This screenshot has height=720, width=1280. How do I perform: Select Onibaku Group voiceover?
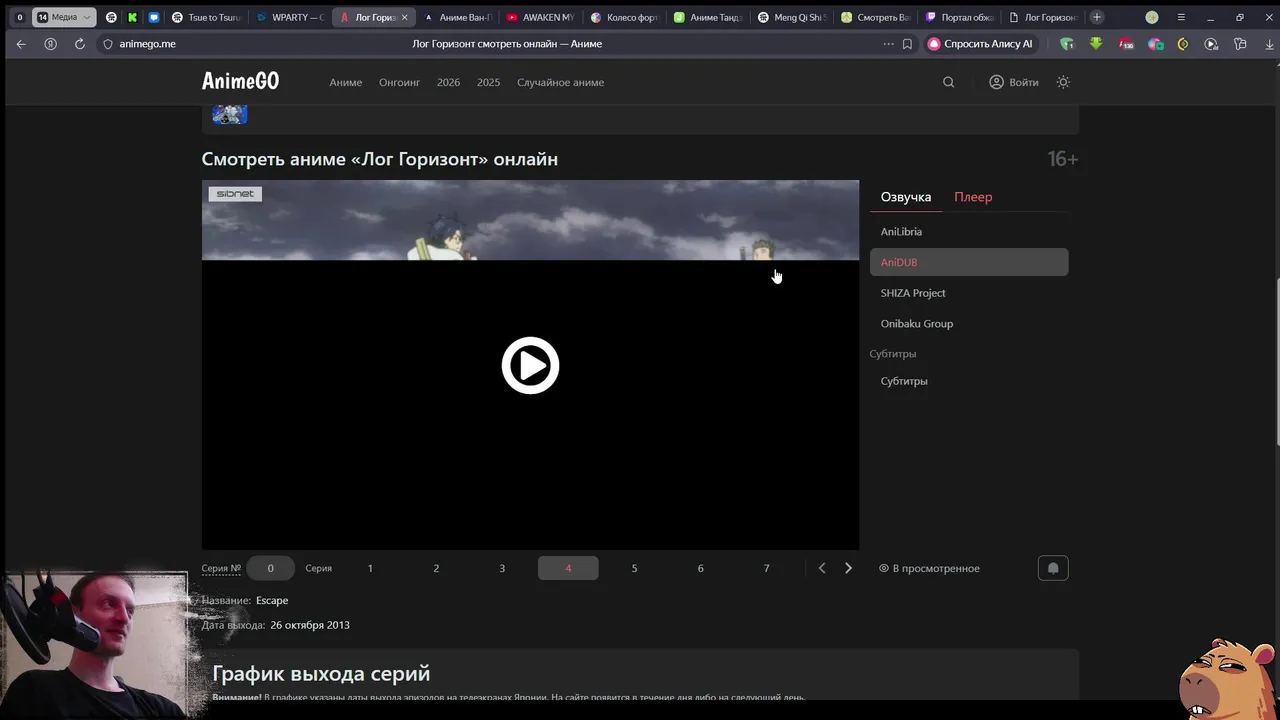coord(969,323)
